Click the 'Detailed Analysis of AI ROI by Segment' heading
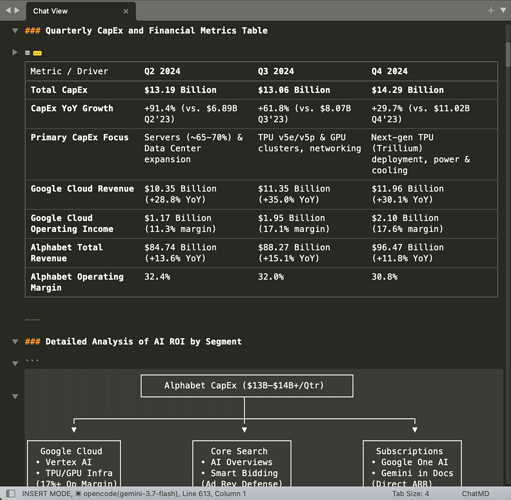511x500 pixels. tap(143, 342)
